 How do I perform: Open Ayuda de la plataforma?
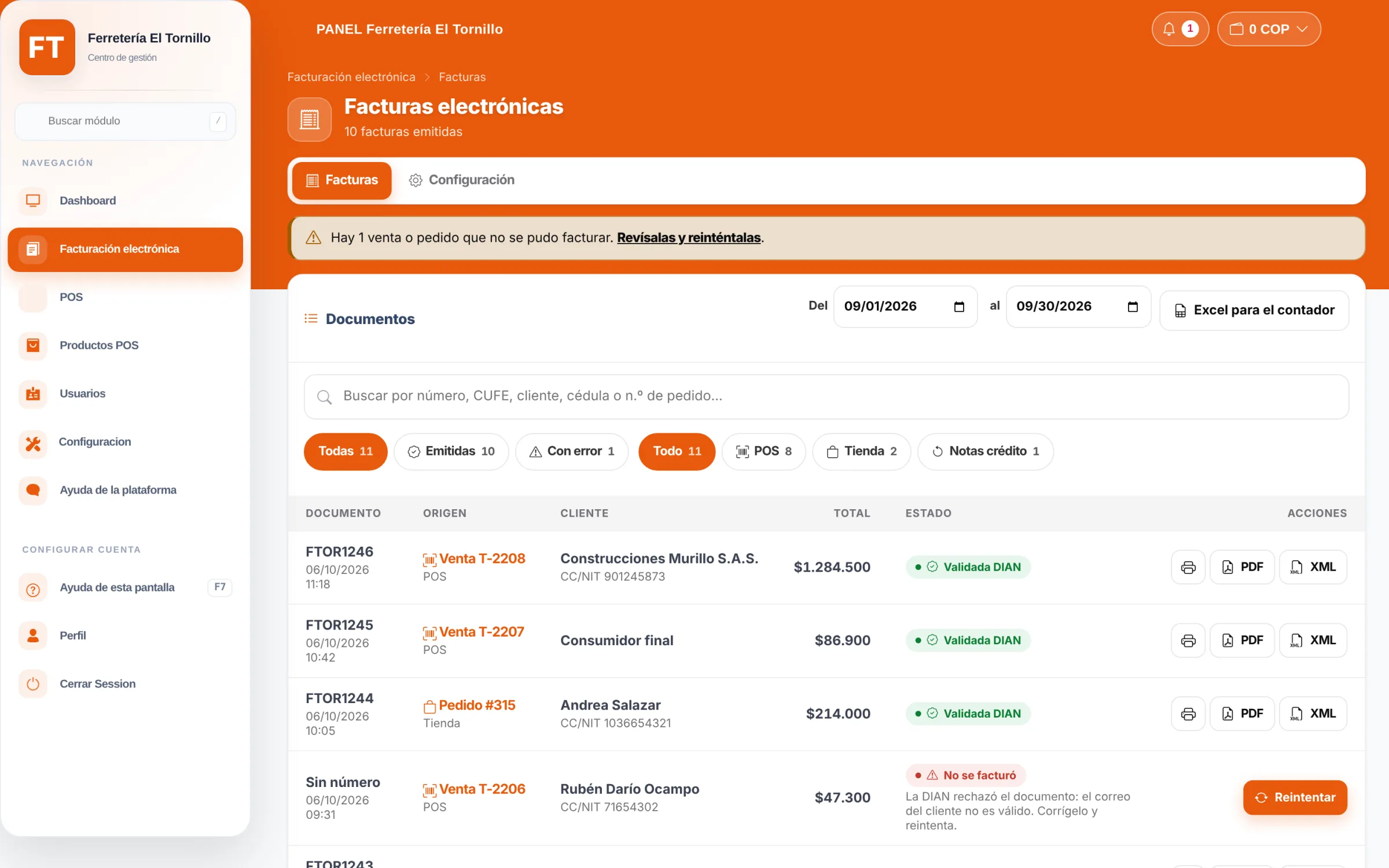[x=125, y=490]
